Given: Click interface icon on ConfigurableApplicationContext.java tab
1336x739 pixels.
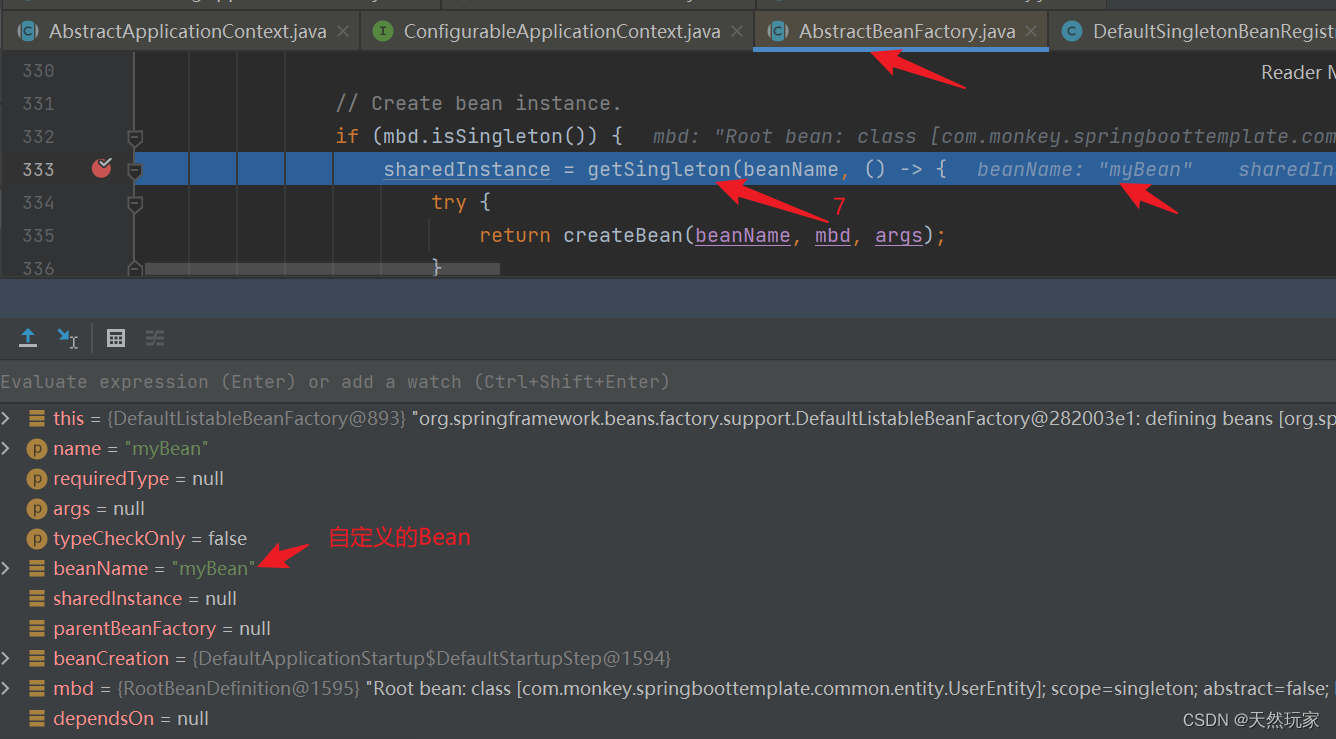Looking at the screenshot, I should [x=382, y=31].
